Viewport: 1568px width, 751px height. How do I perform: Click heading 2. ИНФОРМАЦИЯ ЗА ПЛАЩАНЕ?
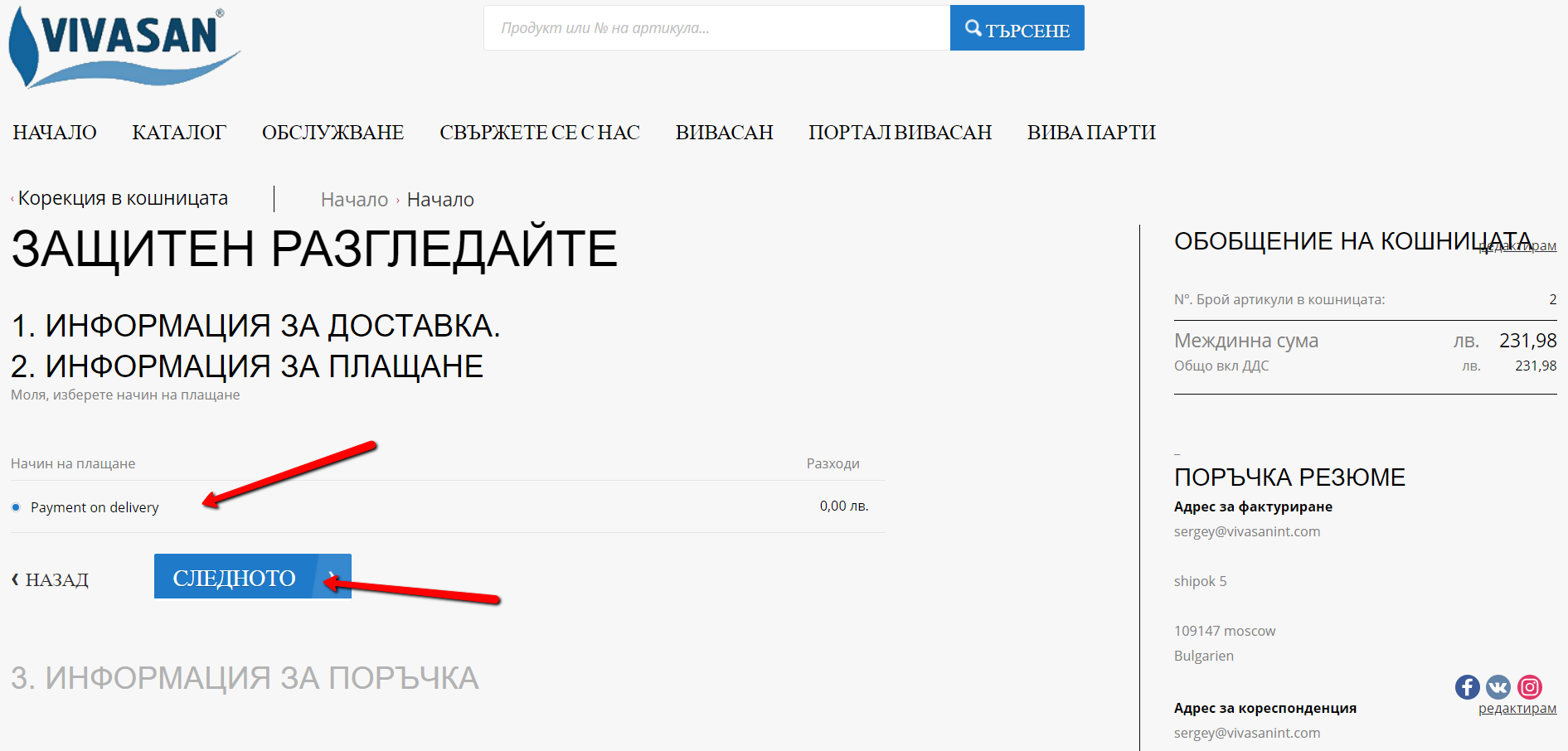247,366
